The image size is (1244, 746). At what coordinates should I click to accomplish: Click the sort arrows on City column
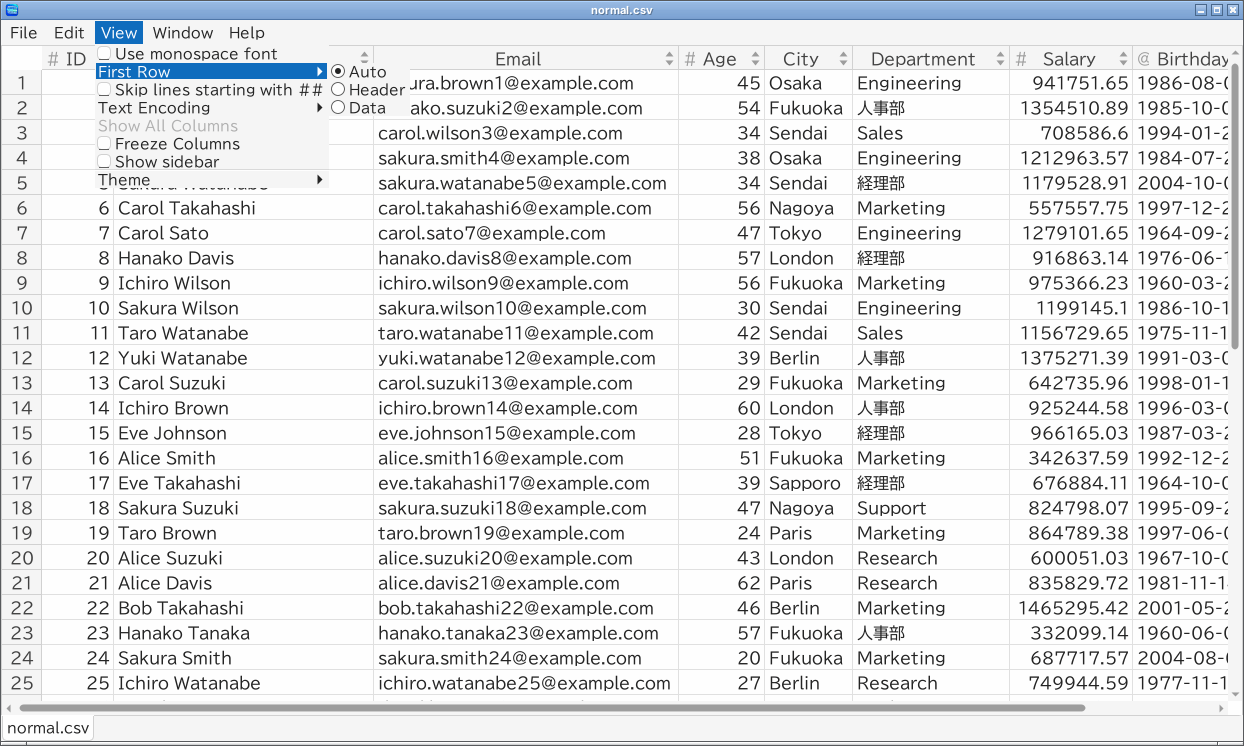tap(844, 59)
